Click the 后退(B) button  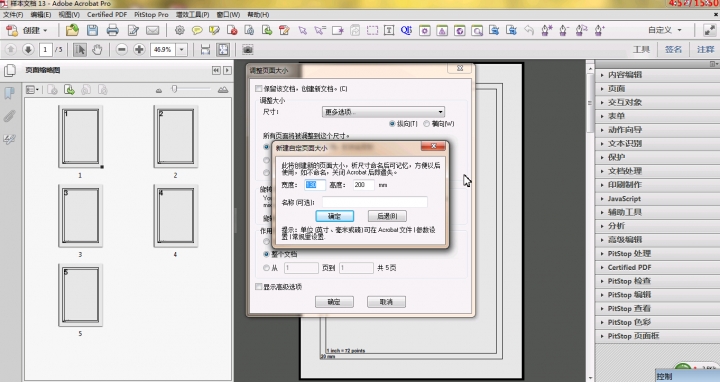(x=387, y=216)
